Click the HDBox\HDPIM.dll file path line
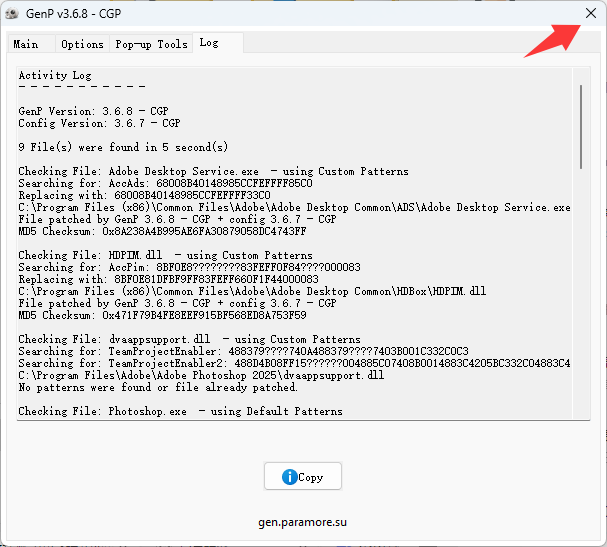 tap(252, 291)
